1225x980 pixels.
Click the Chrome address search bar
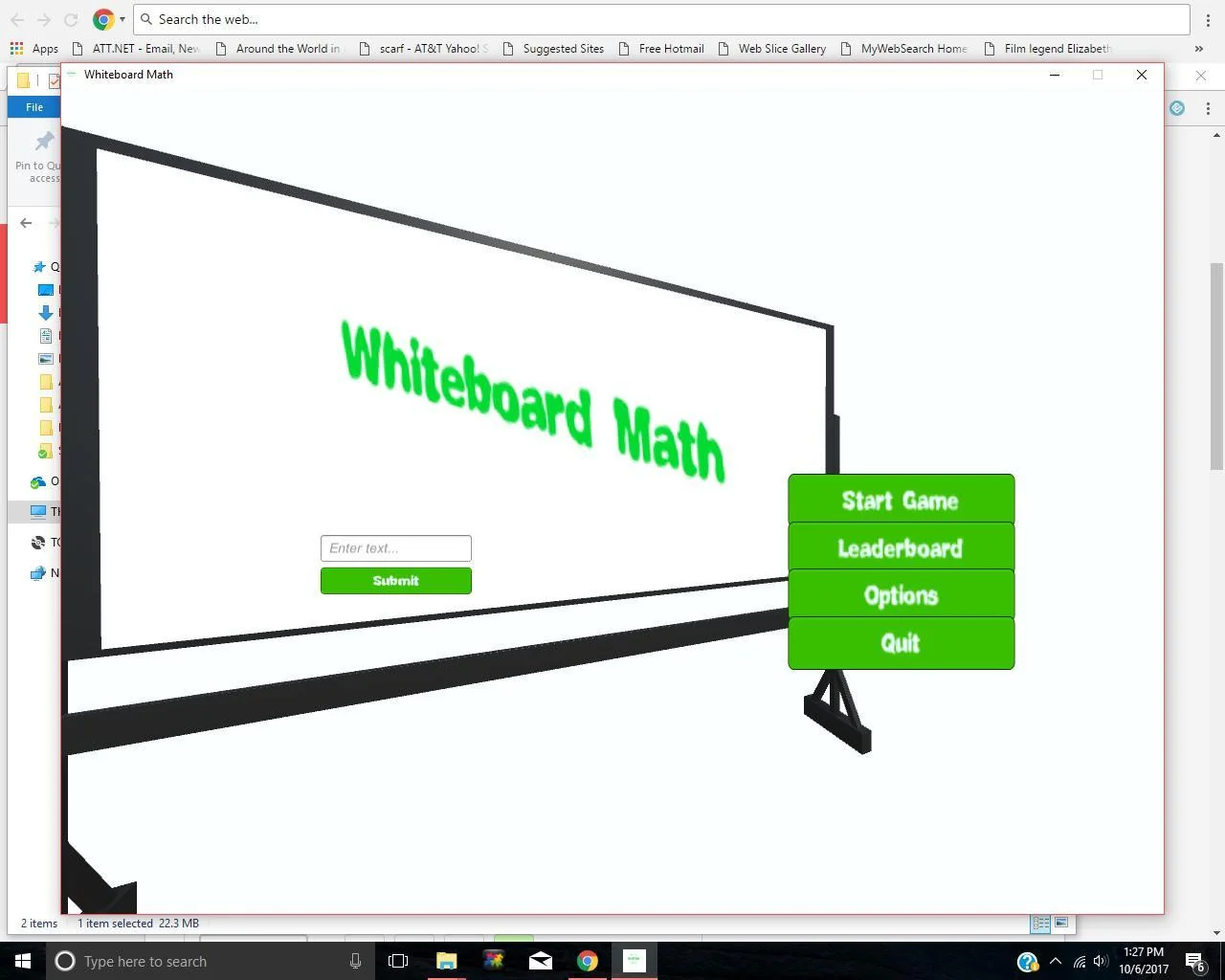(661, 19)
